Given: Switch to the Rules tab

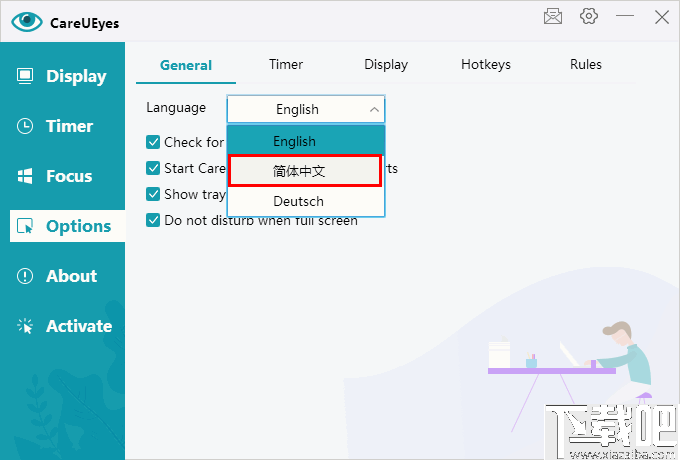Looking at the screenshot, I should (x=586, y=65).
